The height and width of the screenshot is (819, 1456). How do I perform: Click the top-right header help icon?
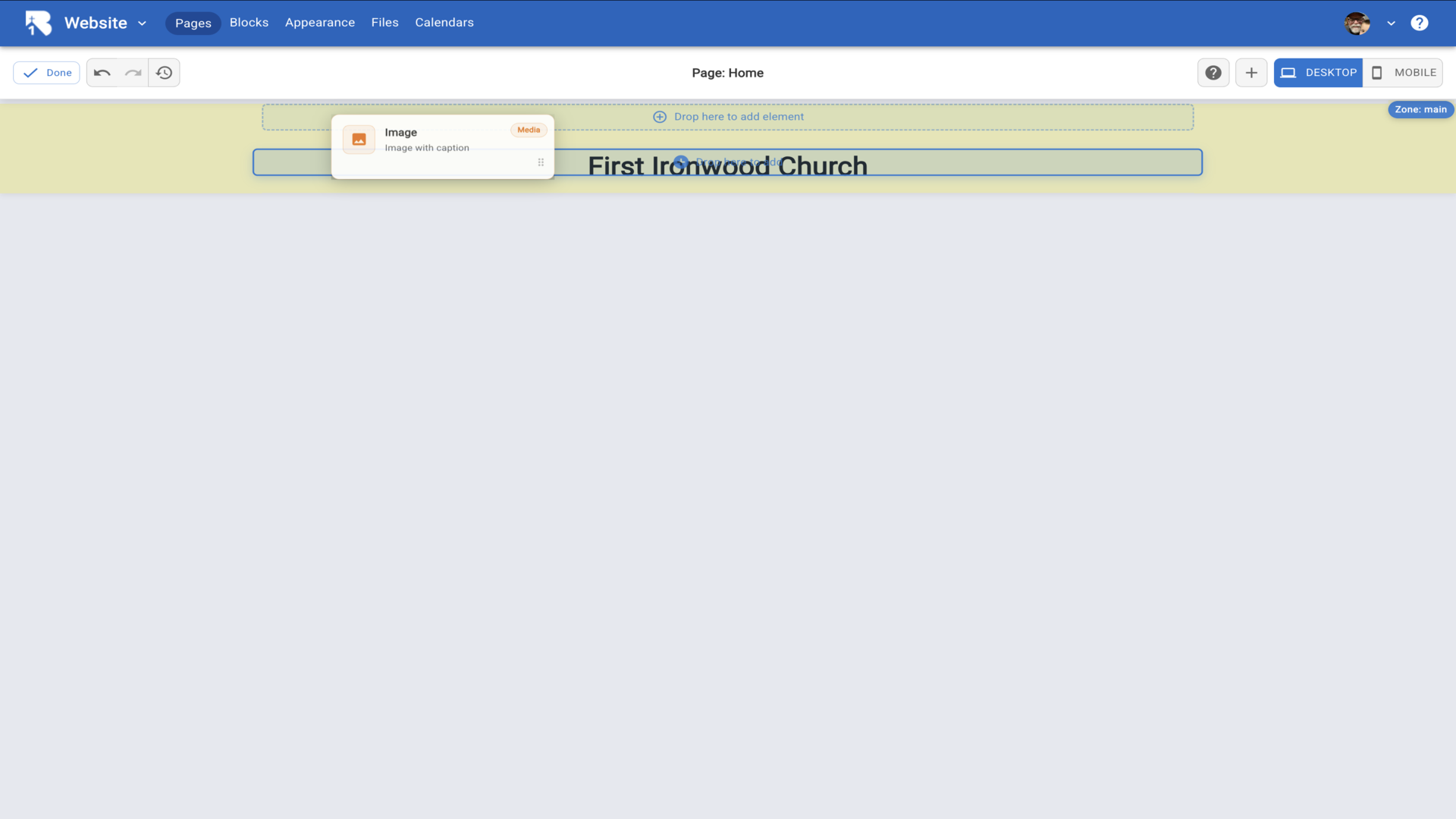tap(1420, 23)
